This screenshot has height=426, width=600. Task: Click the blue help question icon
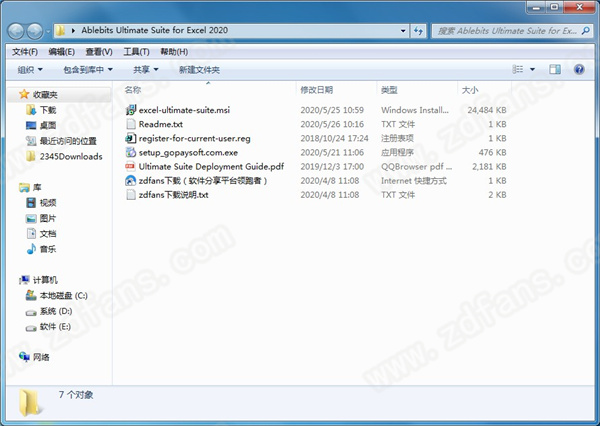pos(579,69)
